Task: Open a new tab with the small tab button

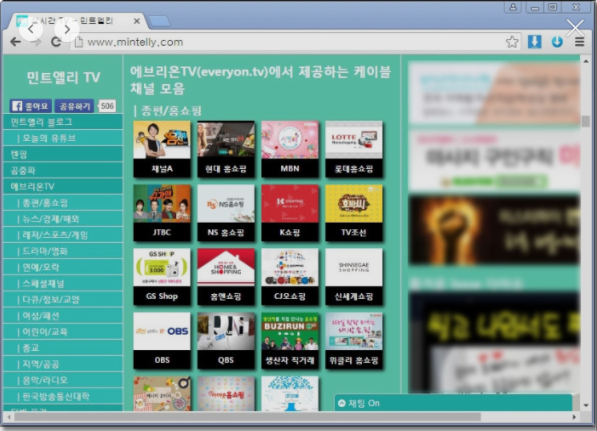Action: [159, 21]
